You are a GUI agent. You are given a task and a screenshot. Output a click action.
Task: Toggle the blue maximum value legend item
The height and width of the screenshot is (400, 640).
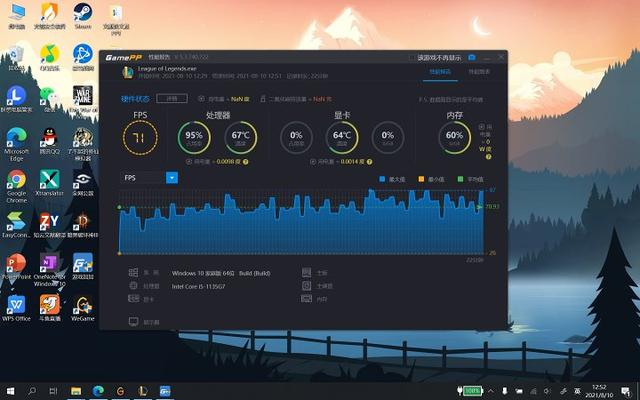[x=392, y=179]
